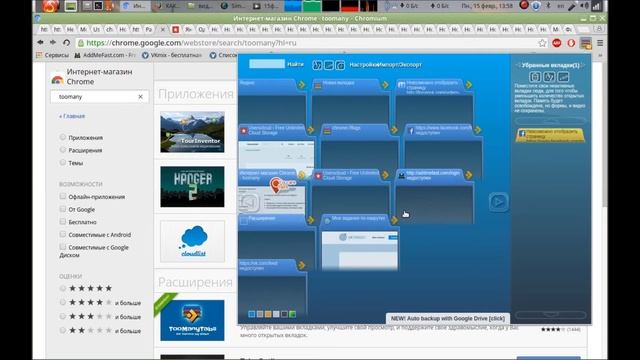
Task: Suspend the facebook.com tab with yellow arrow
Action: pyautogui.click(x=478, y=130)
